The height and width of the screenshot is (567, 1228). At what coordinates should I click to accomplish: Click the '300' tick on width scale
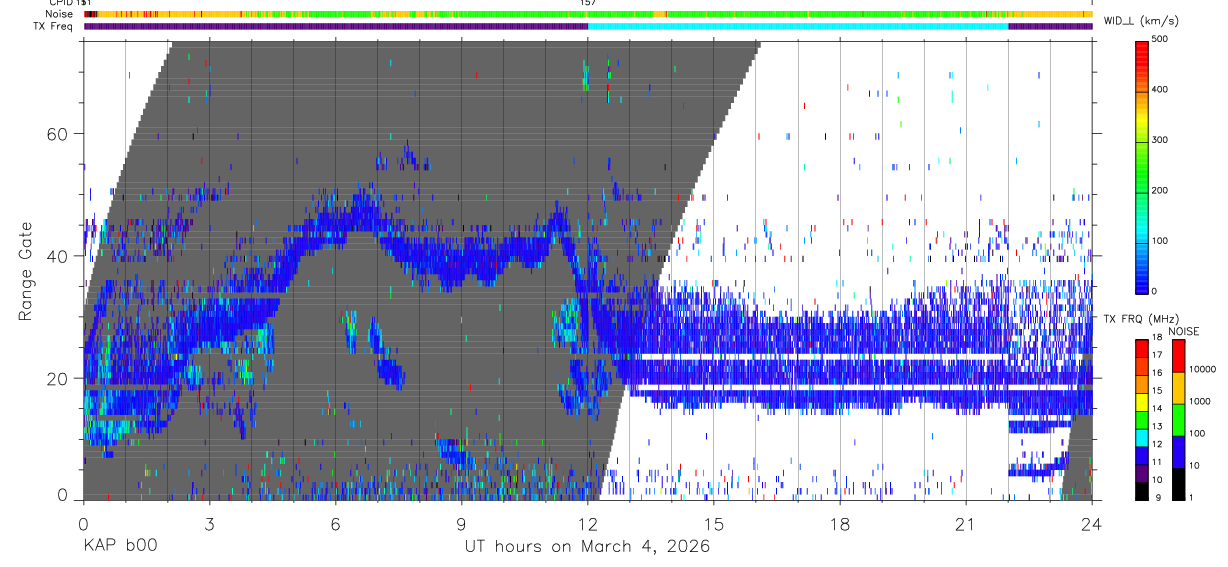coord(1160,140)
